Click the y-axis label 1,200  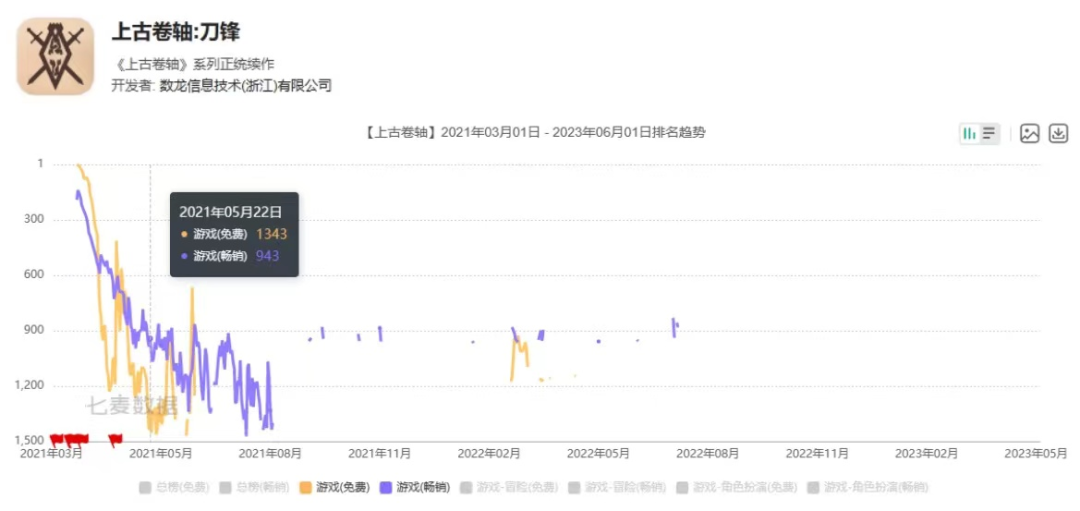pos(30,386)
